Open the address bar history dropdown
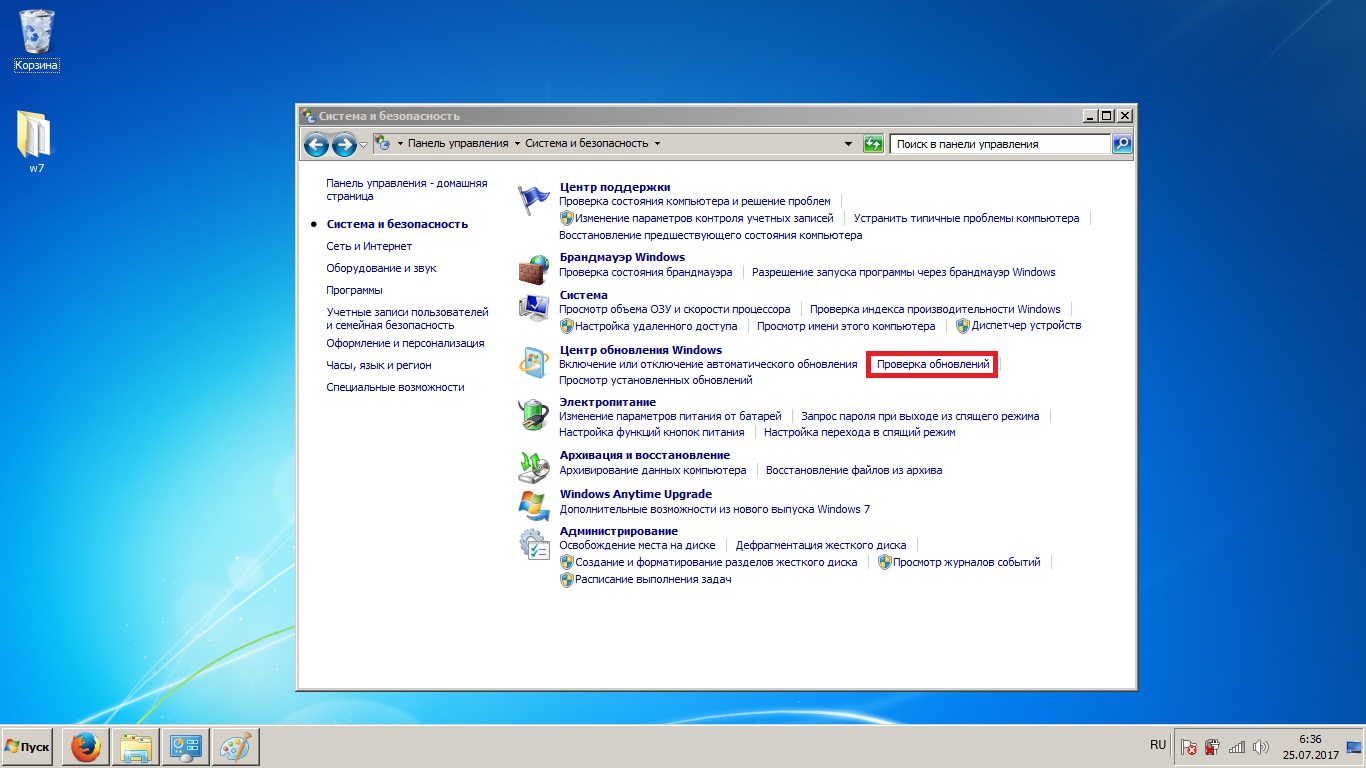Screen dimensions: 1366x768 click(849, 144)
